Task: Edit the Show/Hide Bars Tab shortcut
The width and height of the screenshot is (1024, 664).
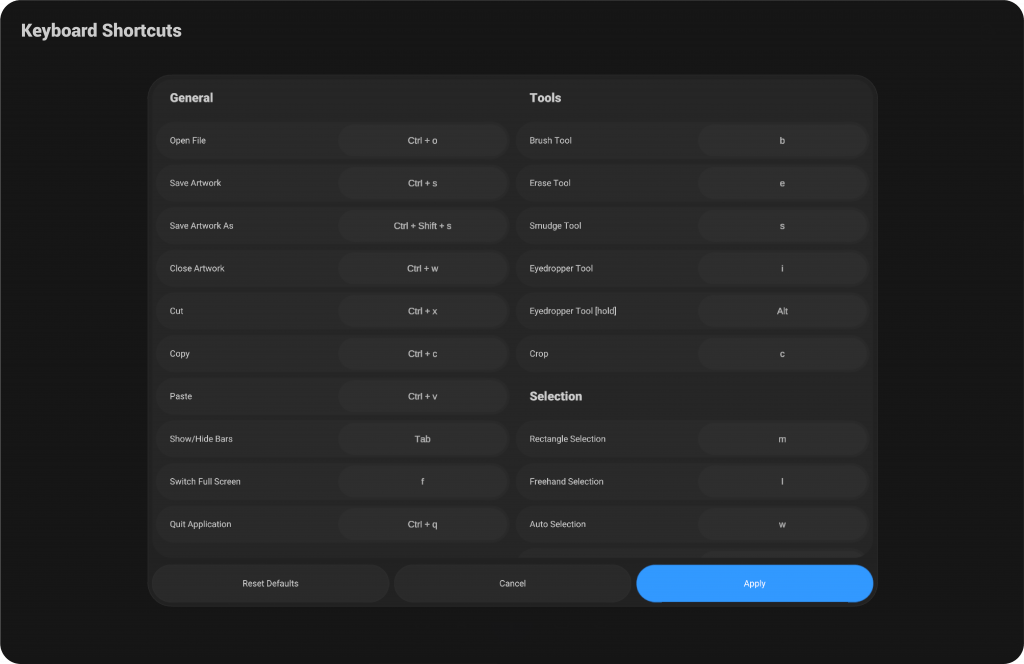Action: pos(422,439)
